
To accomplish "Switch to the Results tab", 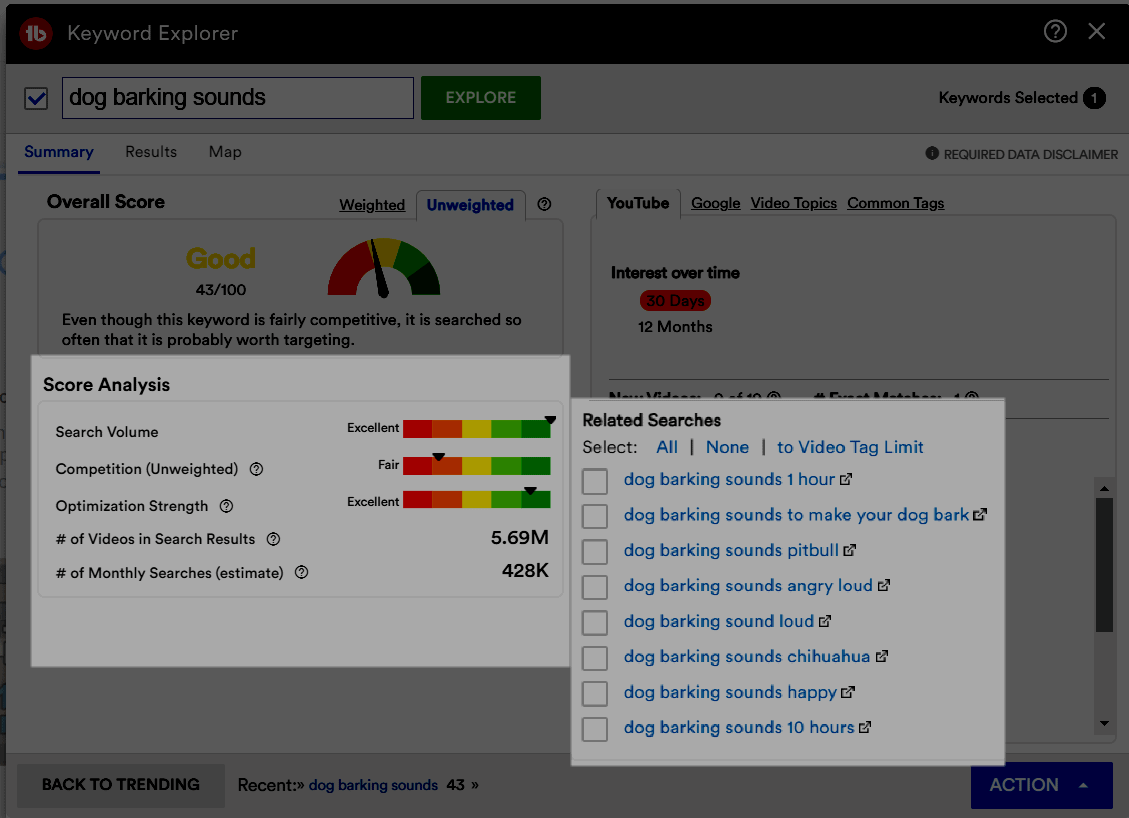I will coord(151,152).
